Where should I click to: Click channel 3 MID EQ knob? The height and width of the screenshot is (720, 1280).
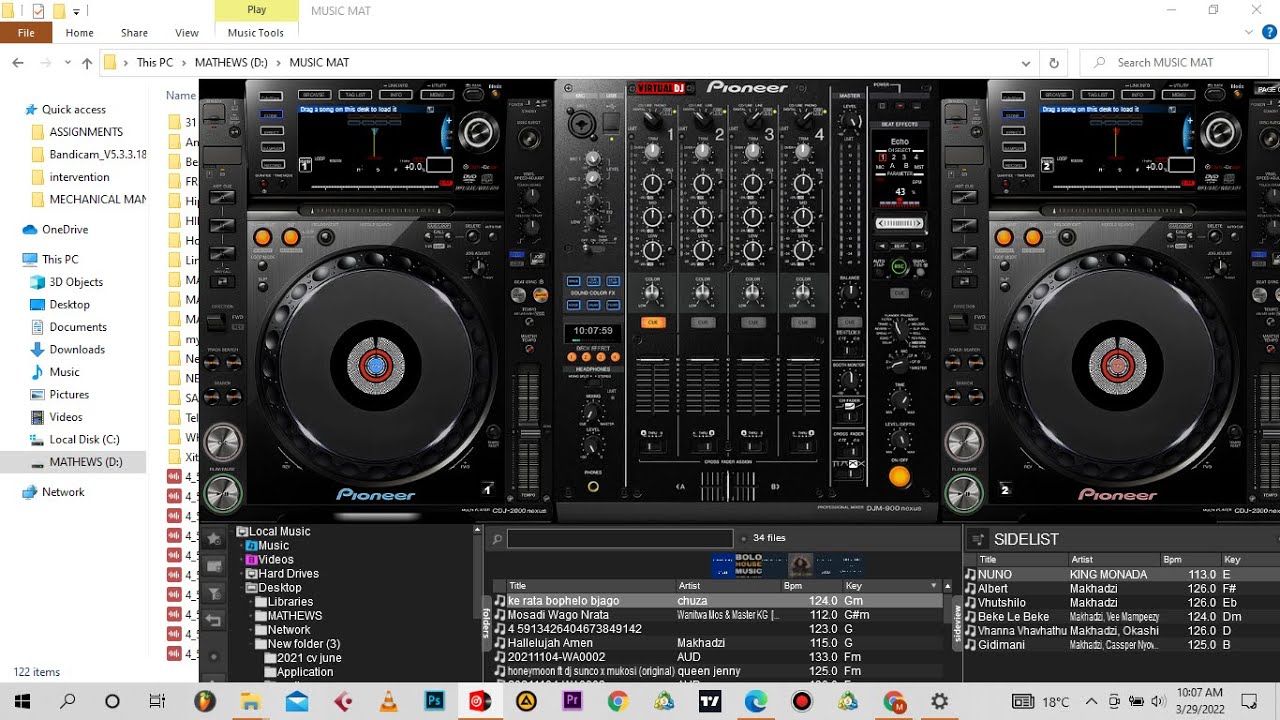(753, 216)
